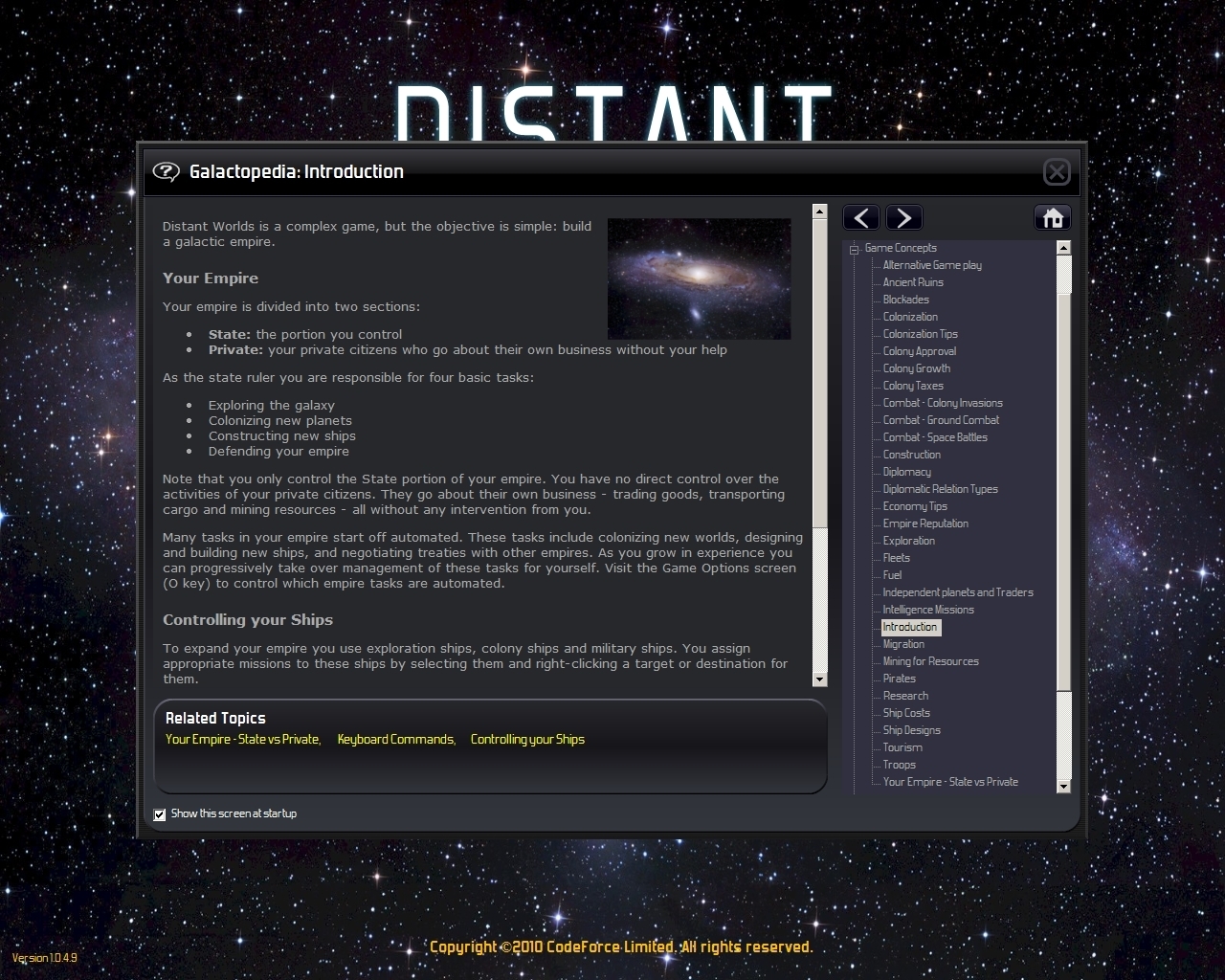Open the Controlling your Ships link
The image size is (1225, 980).
pos(527,740)
